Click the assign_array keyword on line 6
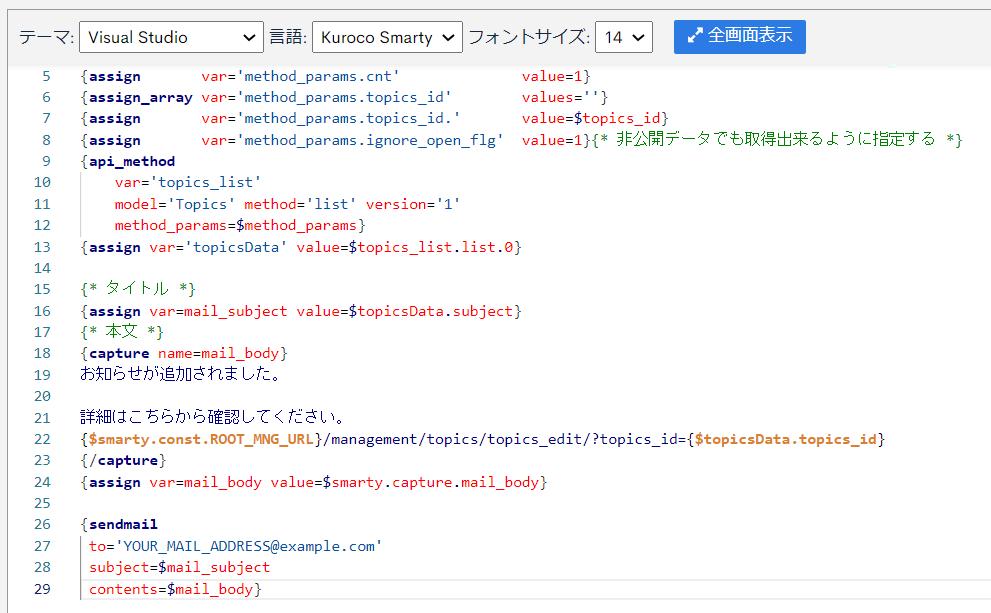 pos(140,98)
